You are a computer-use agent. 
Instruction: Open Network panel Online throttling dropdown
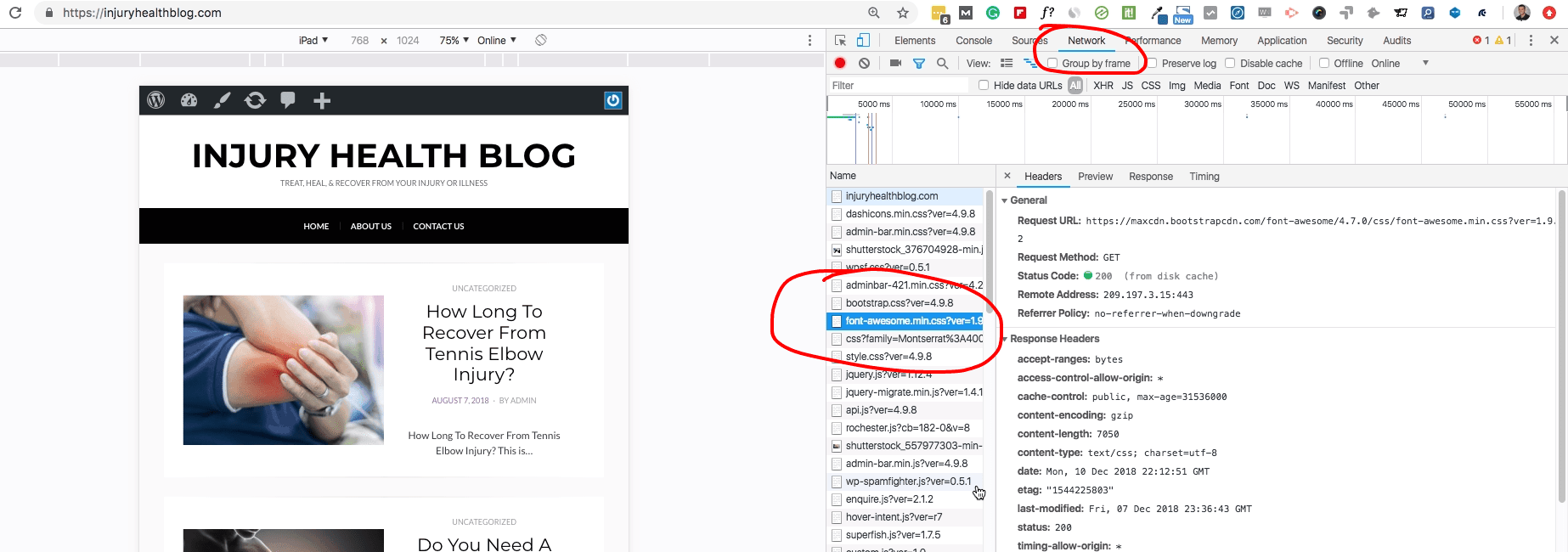pyautogui.click(x=1400, y=63)
